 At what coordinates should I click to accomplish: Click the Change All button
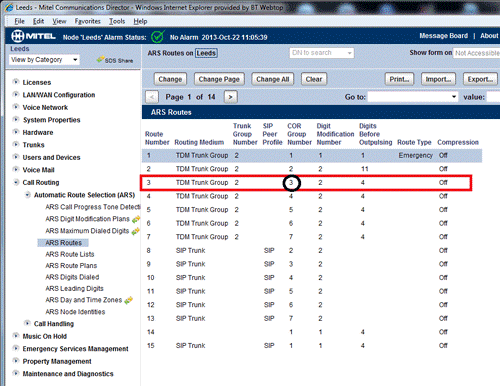(x=272, y=79)
